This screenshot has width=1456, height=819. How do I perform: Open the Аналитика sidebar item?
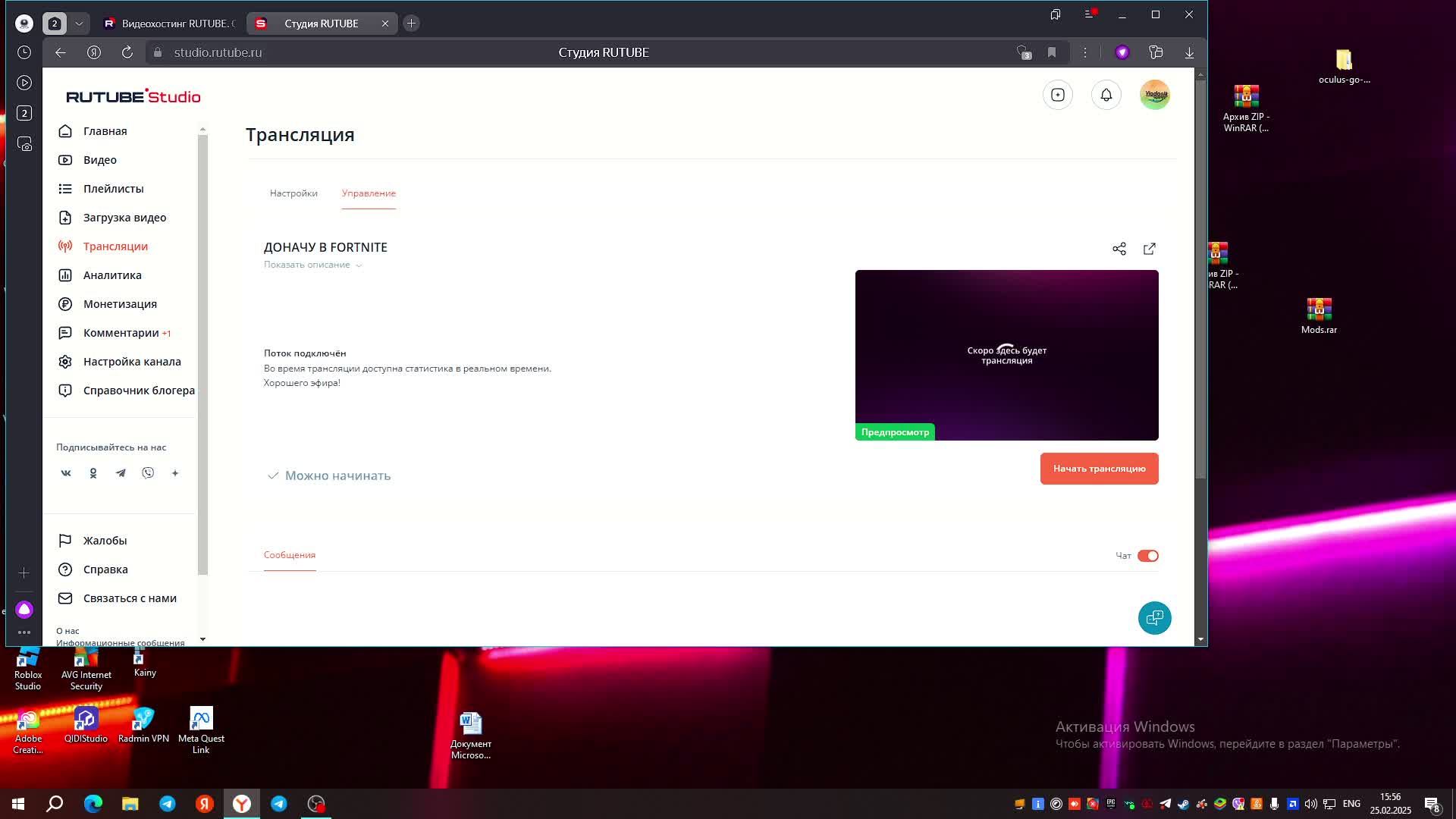(x=112, y=275)
